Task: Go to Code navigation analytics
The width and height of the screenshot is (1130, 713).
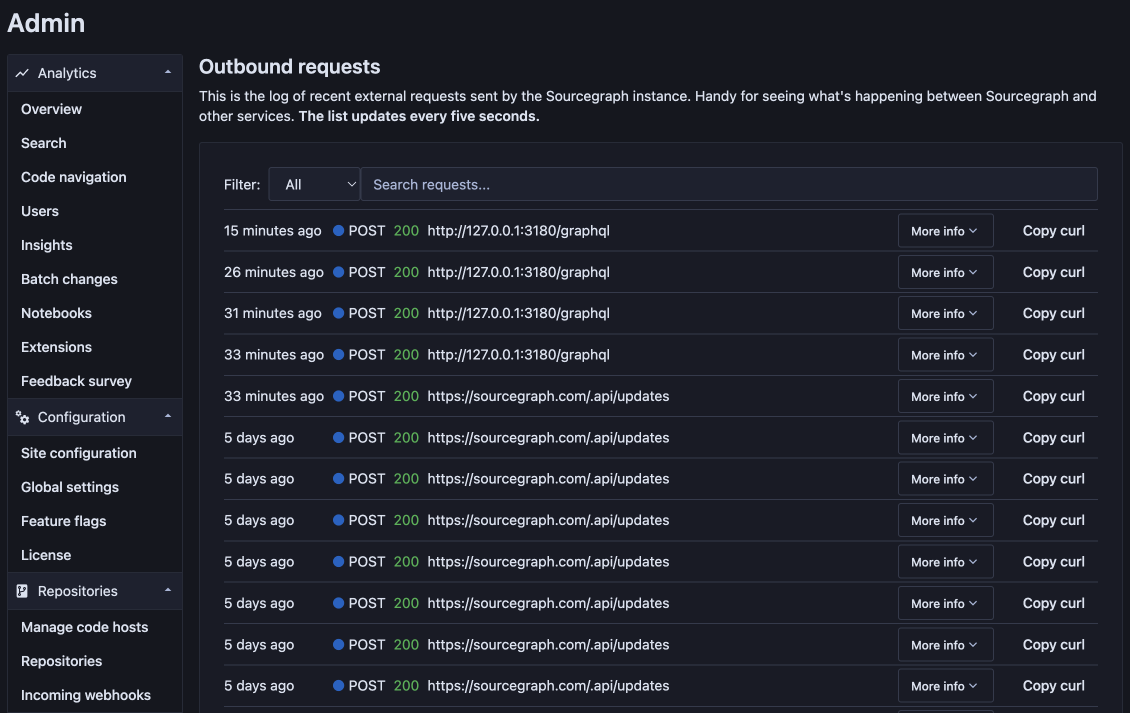Action: 74,177
